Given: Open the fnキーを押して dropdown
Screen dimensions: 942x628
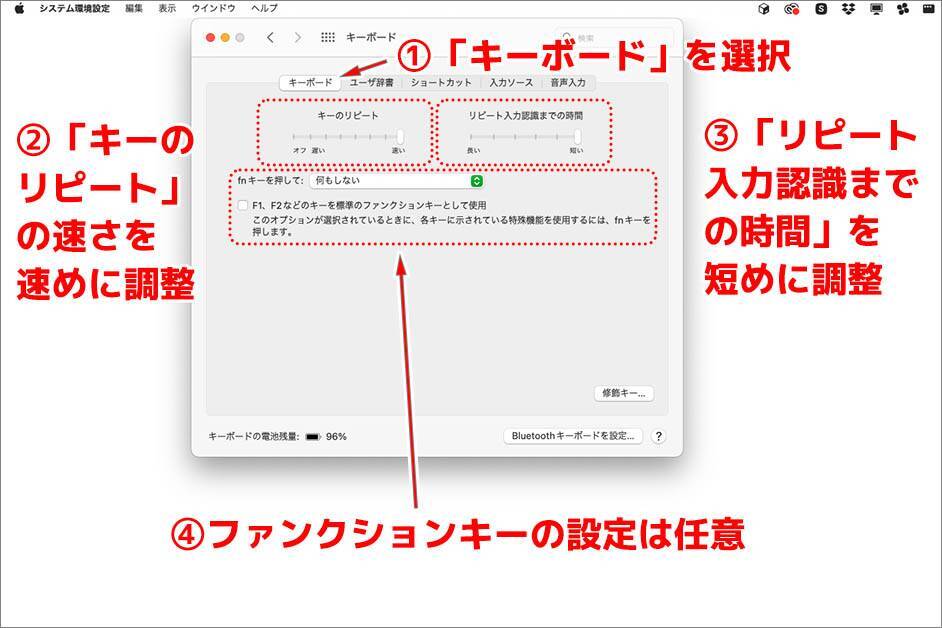Looking at the screenshot, I should point(397,180).
